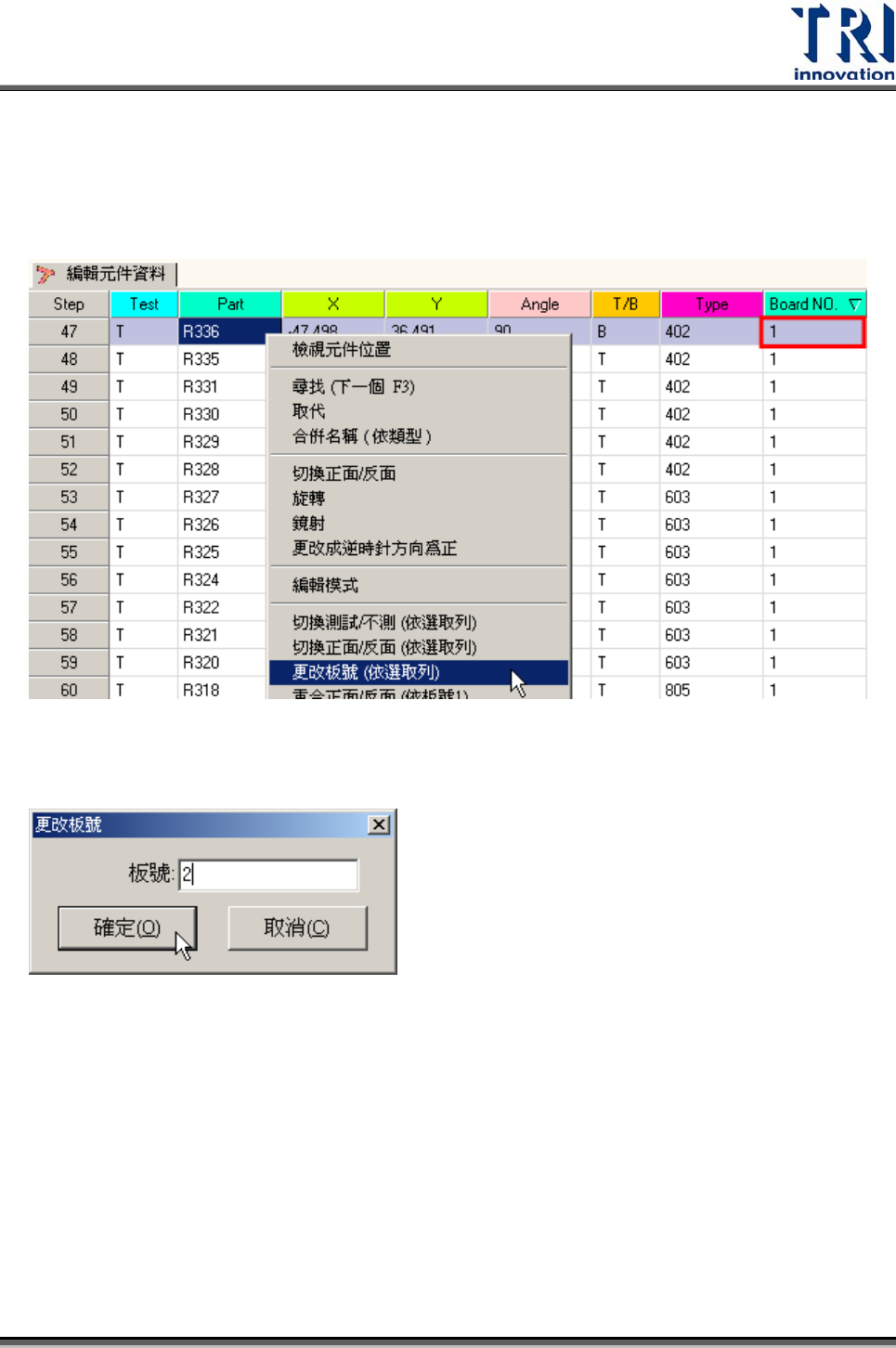
Task: Select part cell R330
Action: pos(223,414)
